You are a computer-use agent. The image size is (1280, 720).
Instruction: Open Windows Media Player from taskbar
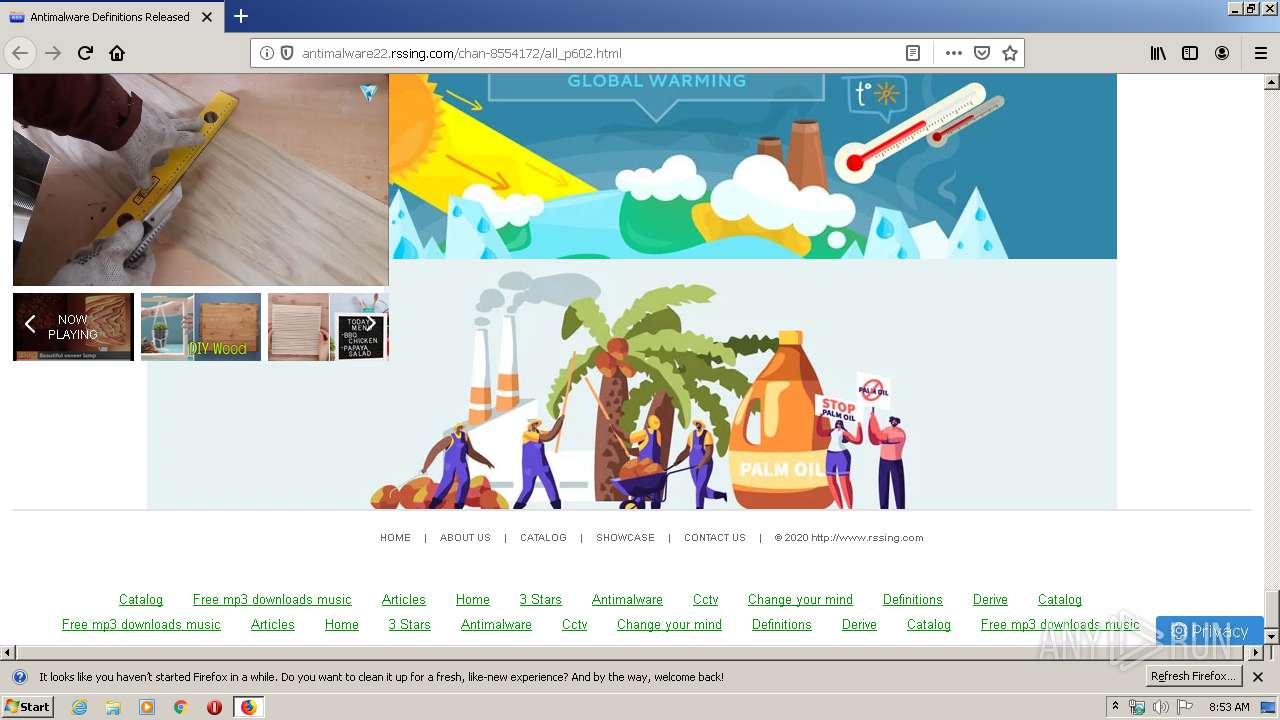[x=147, y=707]
